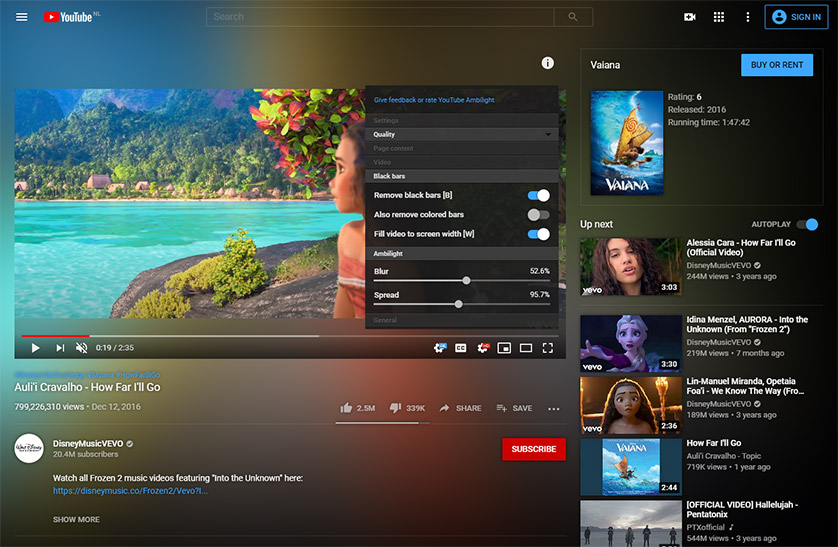Image resolution: width=838 pixels, height=547 pixels.
Task: Open more actions below the video
Action: (554, 409)
